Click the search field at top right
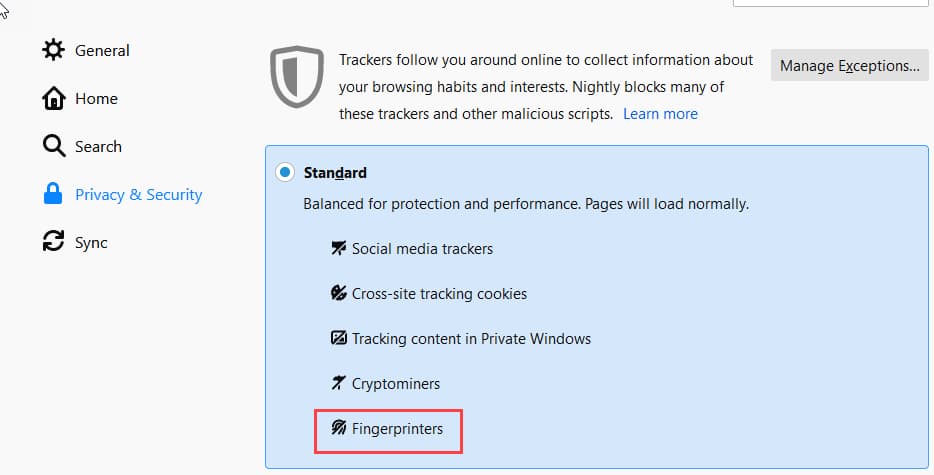The image size is (934, 475). [831, 3]
